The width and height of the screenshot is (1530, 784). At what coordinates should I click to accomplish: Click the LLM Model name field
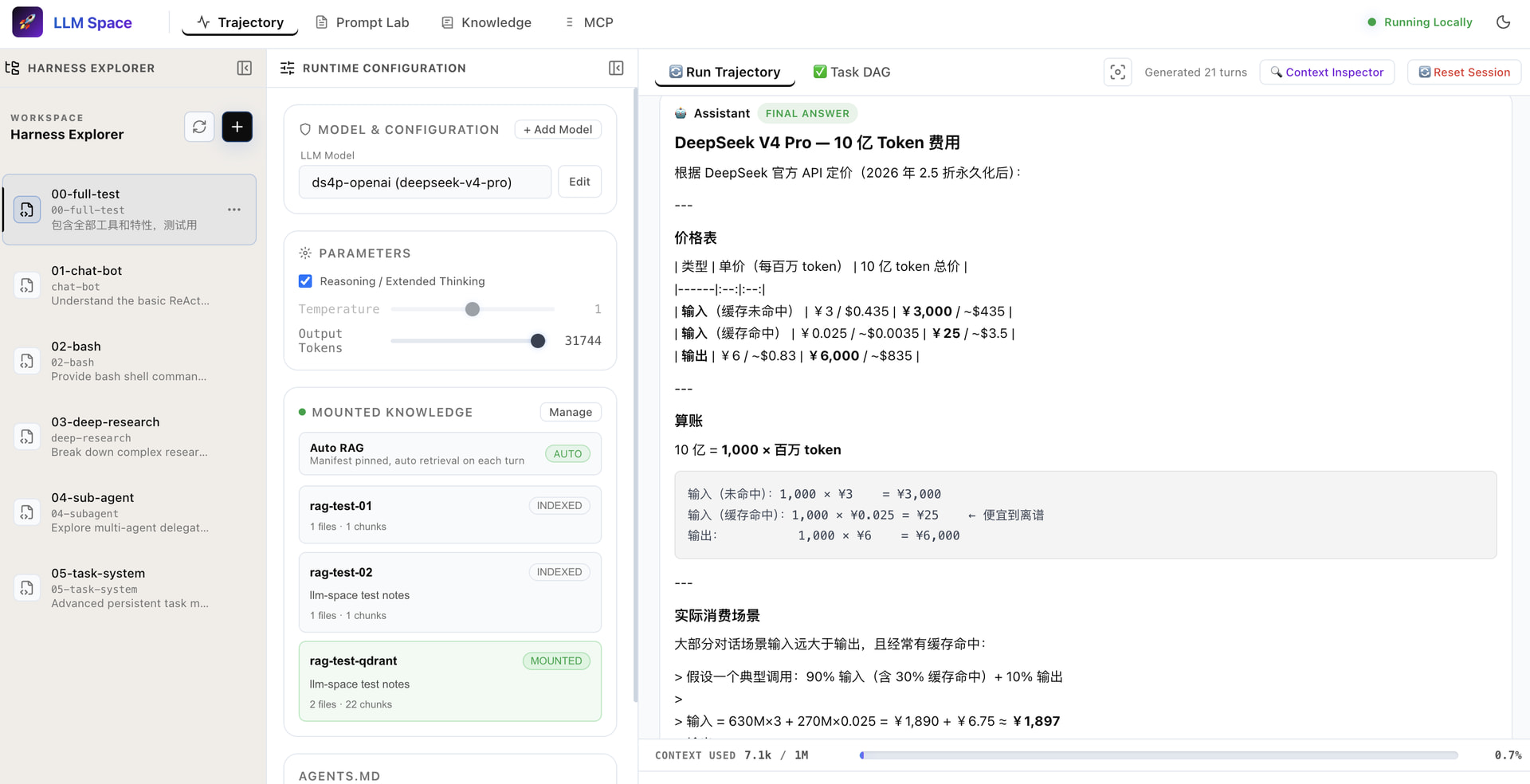[425, 182]
